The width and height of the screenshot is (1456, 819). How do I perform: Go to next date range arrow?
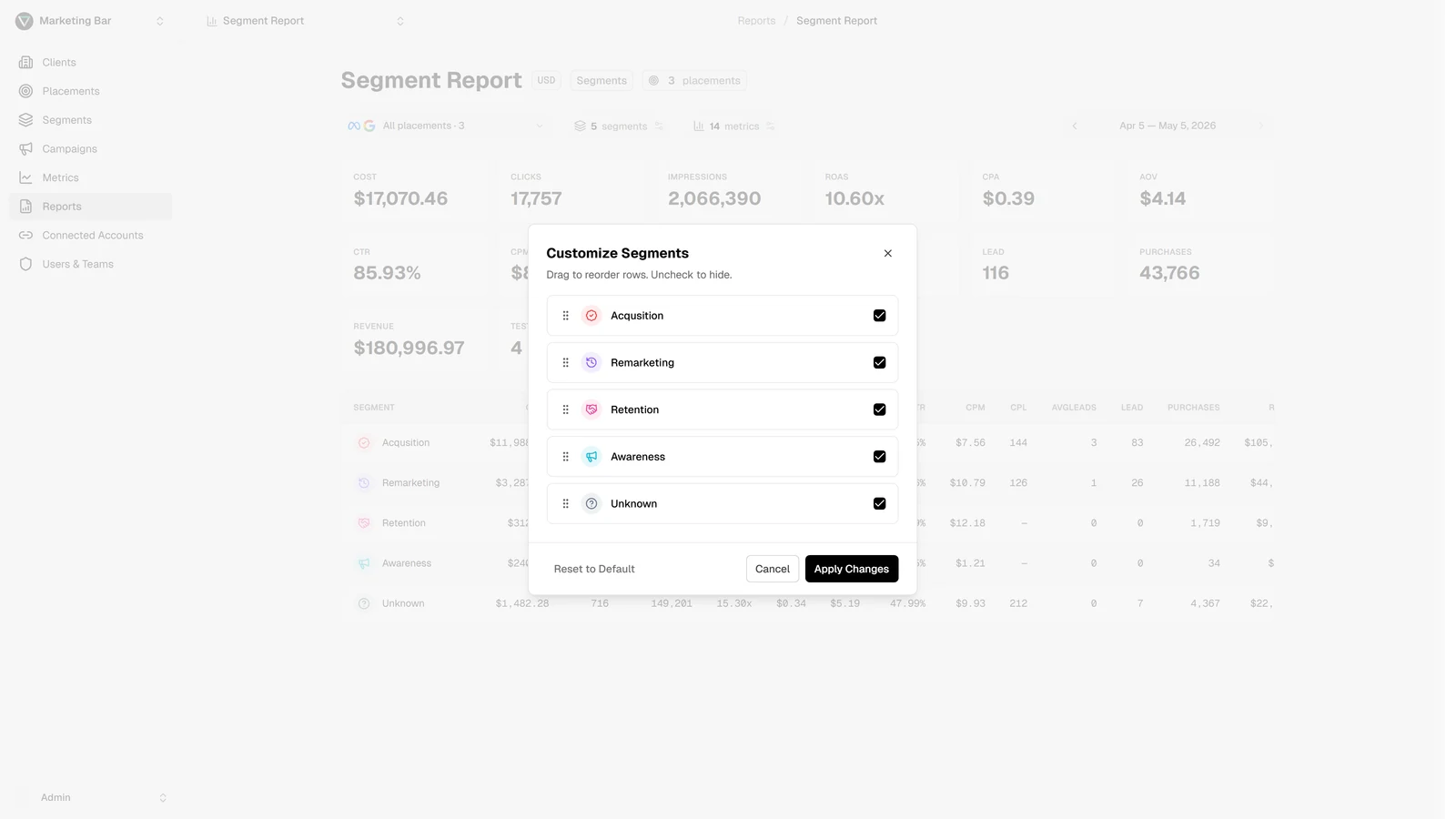coord(1261,126)
